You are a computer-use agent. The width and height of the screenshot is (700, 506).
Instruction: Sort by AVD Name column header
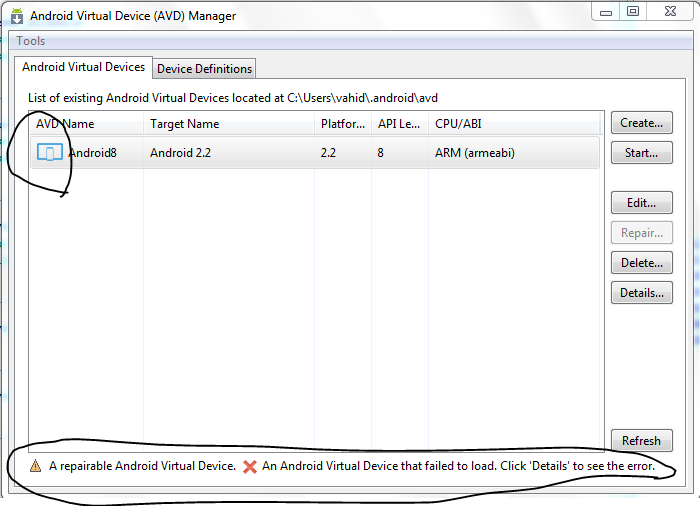(87, 124)
